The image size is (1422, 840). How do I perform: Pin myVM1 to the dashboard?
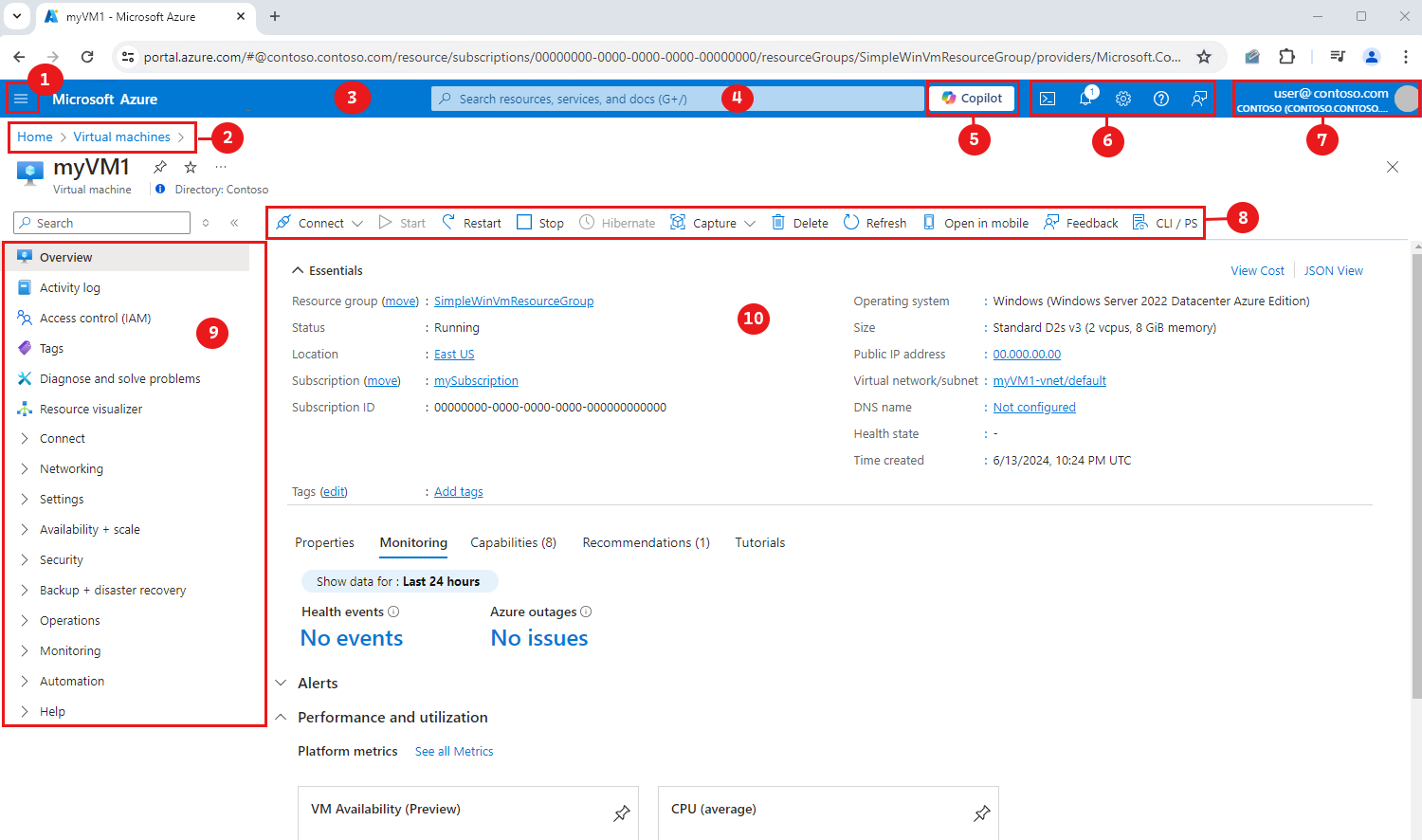pos(159,166)
